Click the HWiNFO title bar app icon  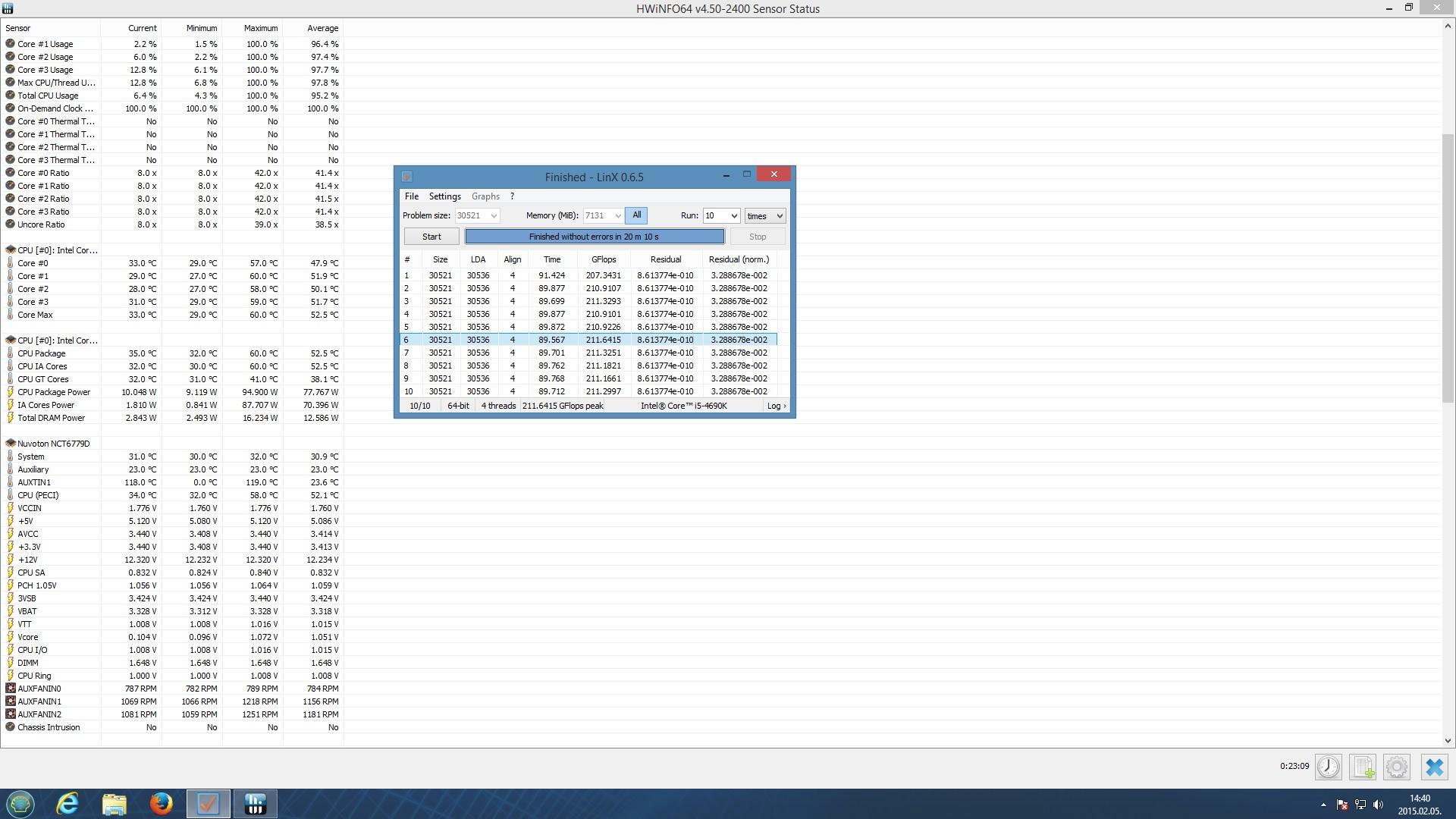pyautogui.click(x=8, y=8)
